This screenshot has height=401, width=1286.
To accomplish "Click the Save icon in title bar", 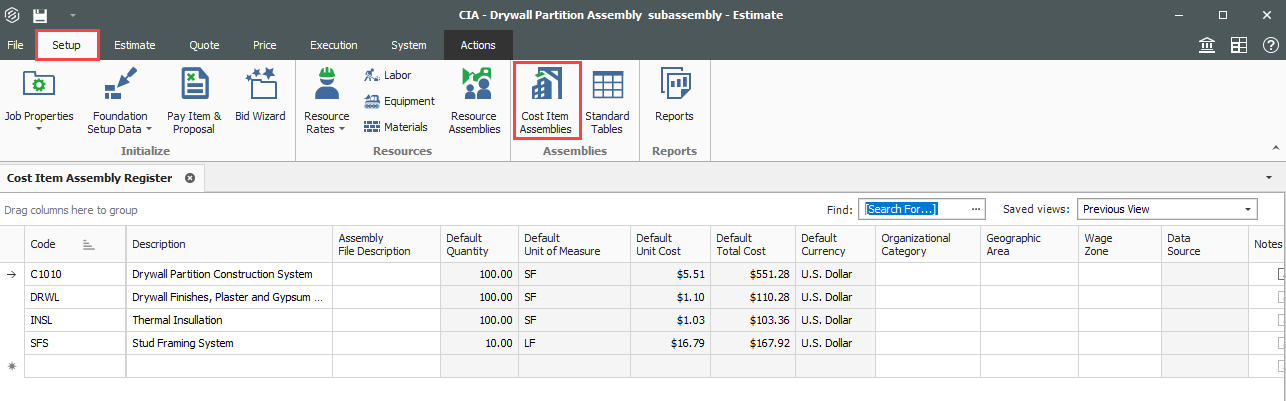I will click(x=40, y=15).
